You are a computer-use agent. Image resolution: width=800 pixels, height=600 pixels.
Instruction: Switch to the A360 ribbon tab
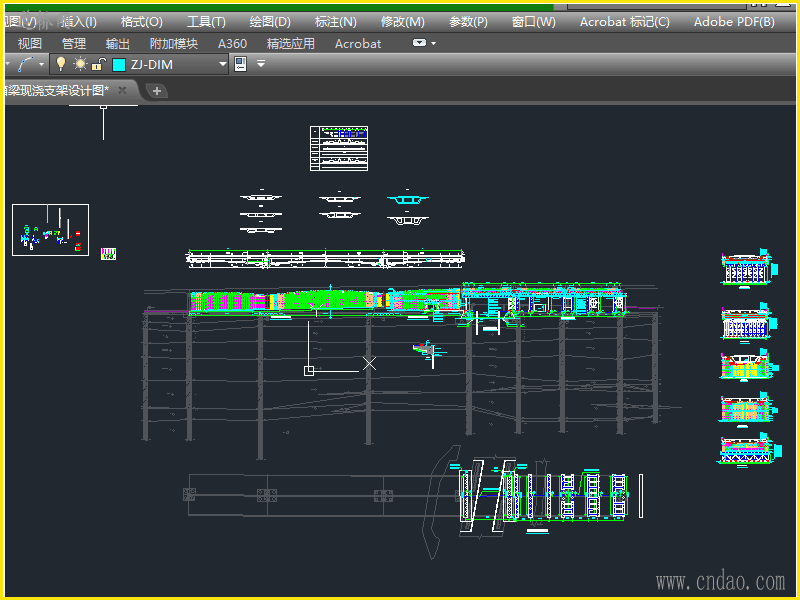tap(232, 43)
